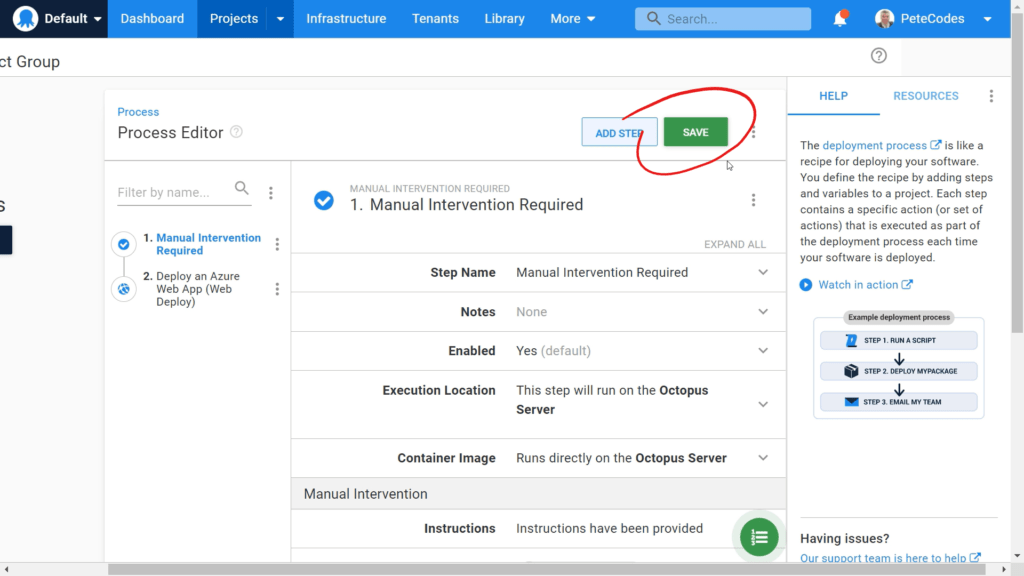Click the PeteCodes user avatar

884,18
